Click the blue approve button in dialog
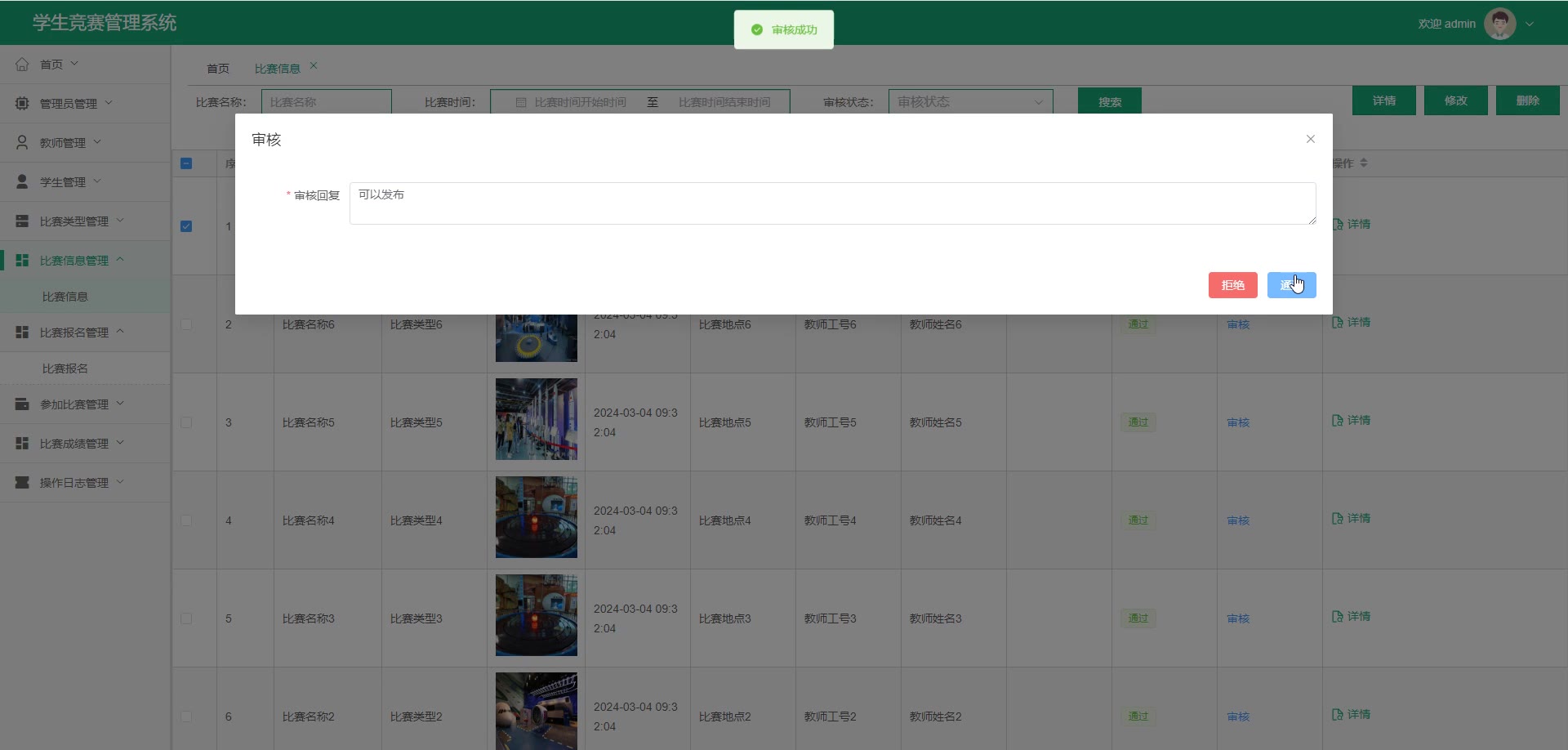This screenshot has width=1568, height=750. pos(1292,285)
